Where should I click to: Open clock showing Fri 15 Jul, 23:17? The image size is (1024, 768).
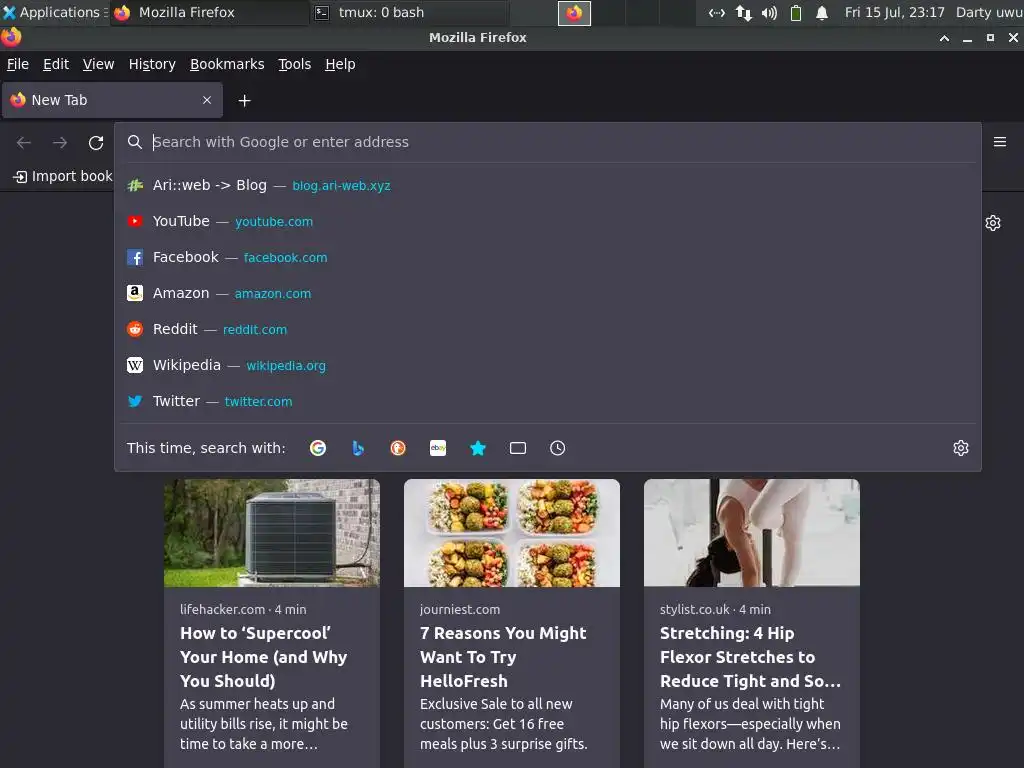(895, 12)
